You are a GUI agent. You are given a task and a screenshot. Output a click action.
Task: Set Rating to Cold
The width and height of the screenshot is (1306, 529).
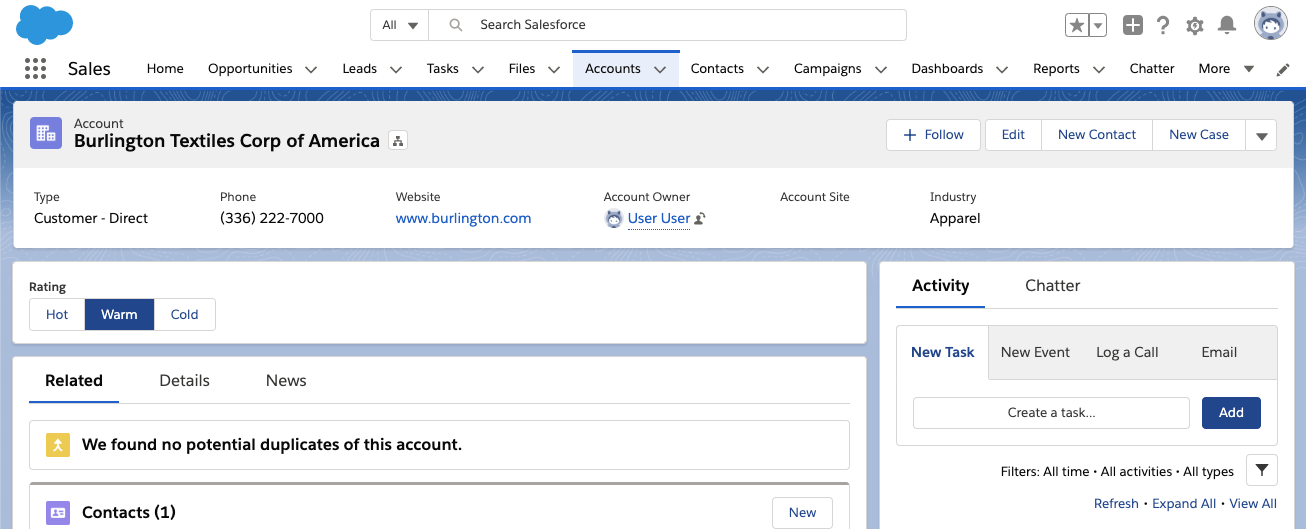point(184,314)
